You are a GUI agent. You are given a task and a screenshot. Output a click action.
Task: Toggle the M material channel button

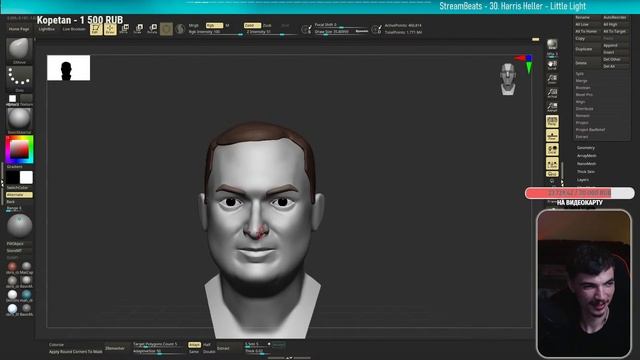pos(227,25)
